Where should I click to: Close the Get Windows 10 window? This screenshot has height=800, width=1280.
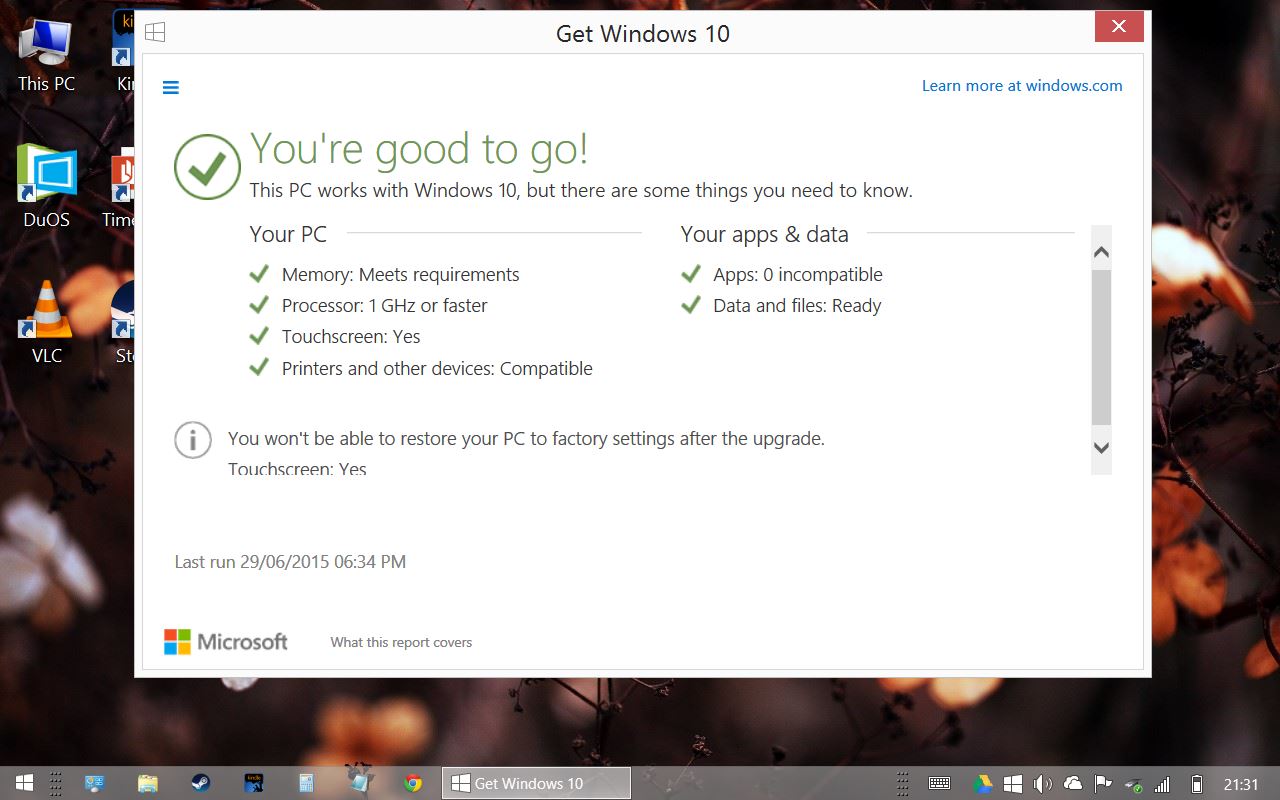click(1119, 27)
